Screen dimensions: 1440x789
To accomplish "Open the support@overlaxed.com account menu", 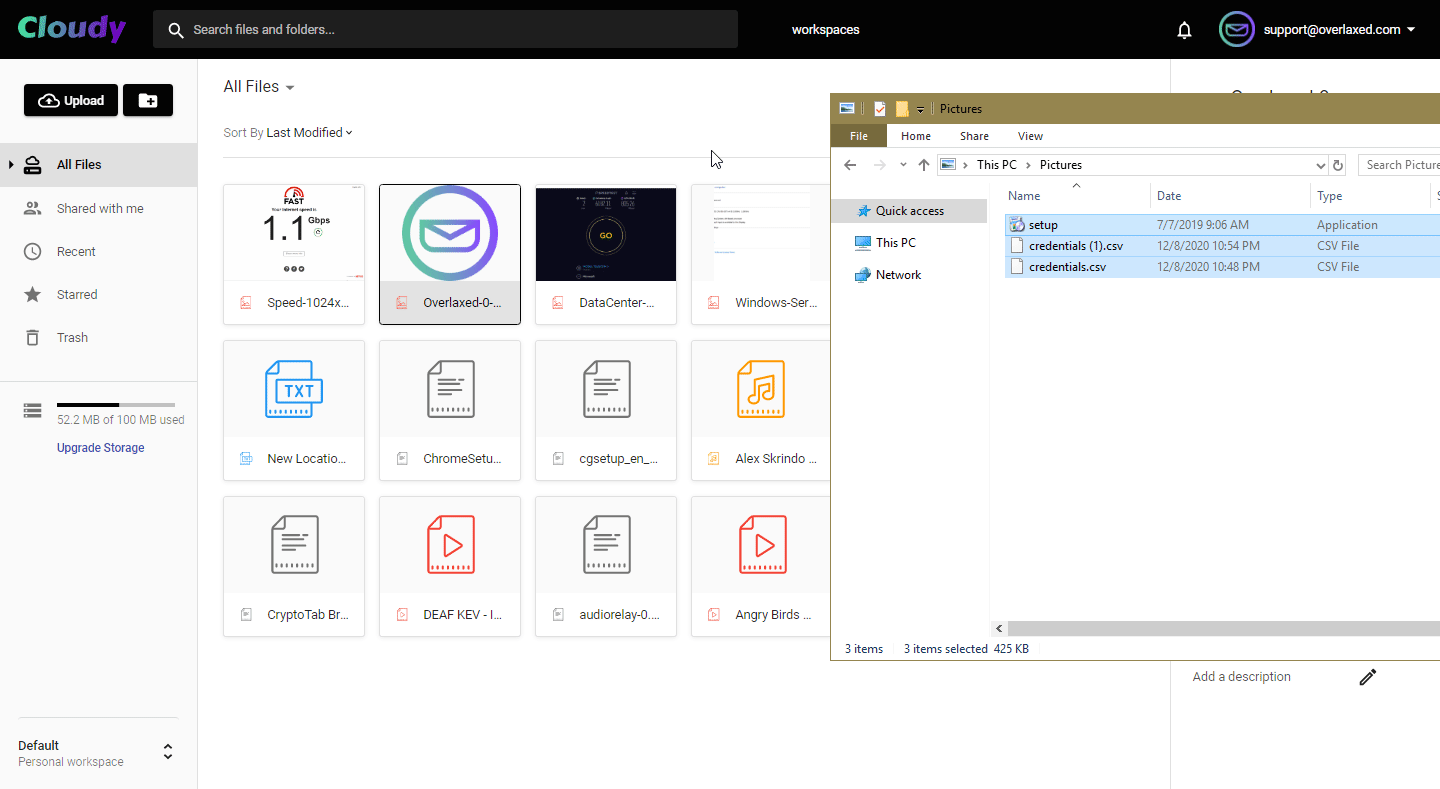I will [x=1340, y=30].
